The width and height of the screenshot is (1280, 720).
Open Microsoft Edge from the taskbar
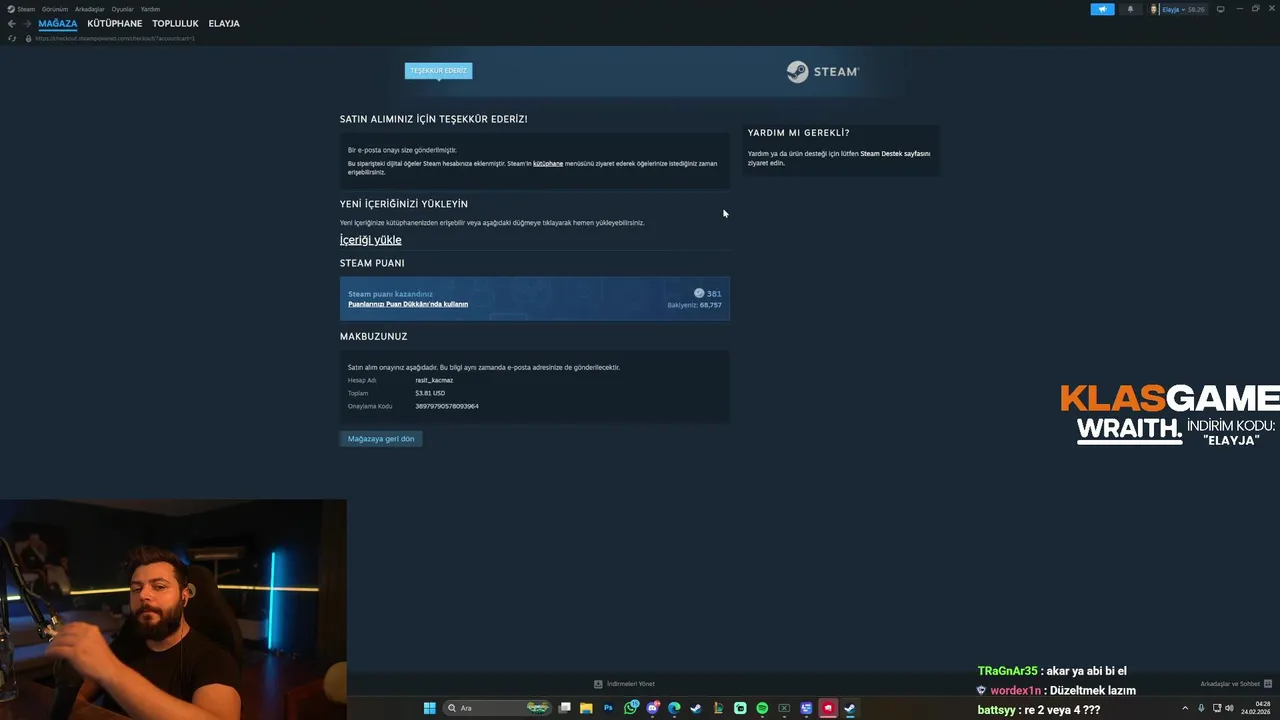(x=674, y=708)
